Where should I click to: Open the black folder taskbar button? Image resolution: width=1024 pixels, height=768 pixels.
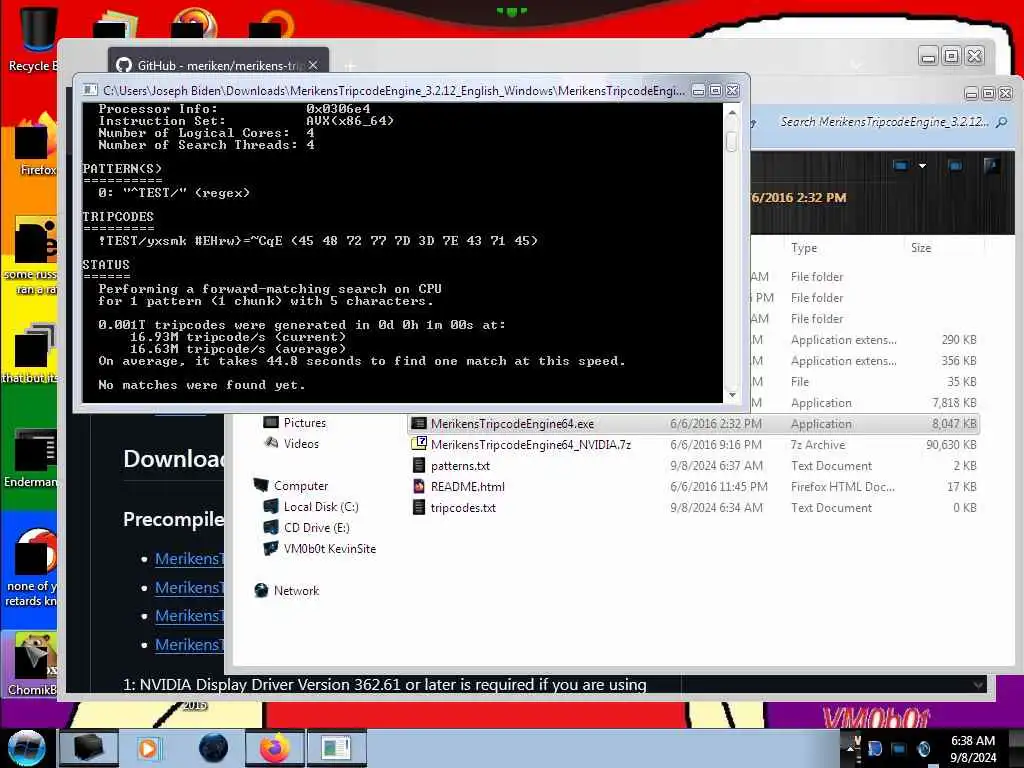[x=88, y=748]
